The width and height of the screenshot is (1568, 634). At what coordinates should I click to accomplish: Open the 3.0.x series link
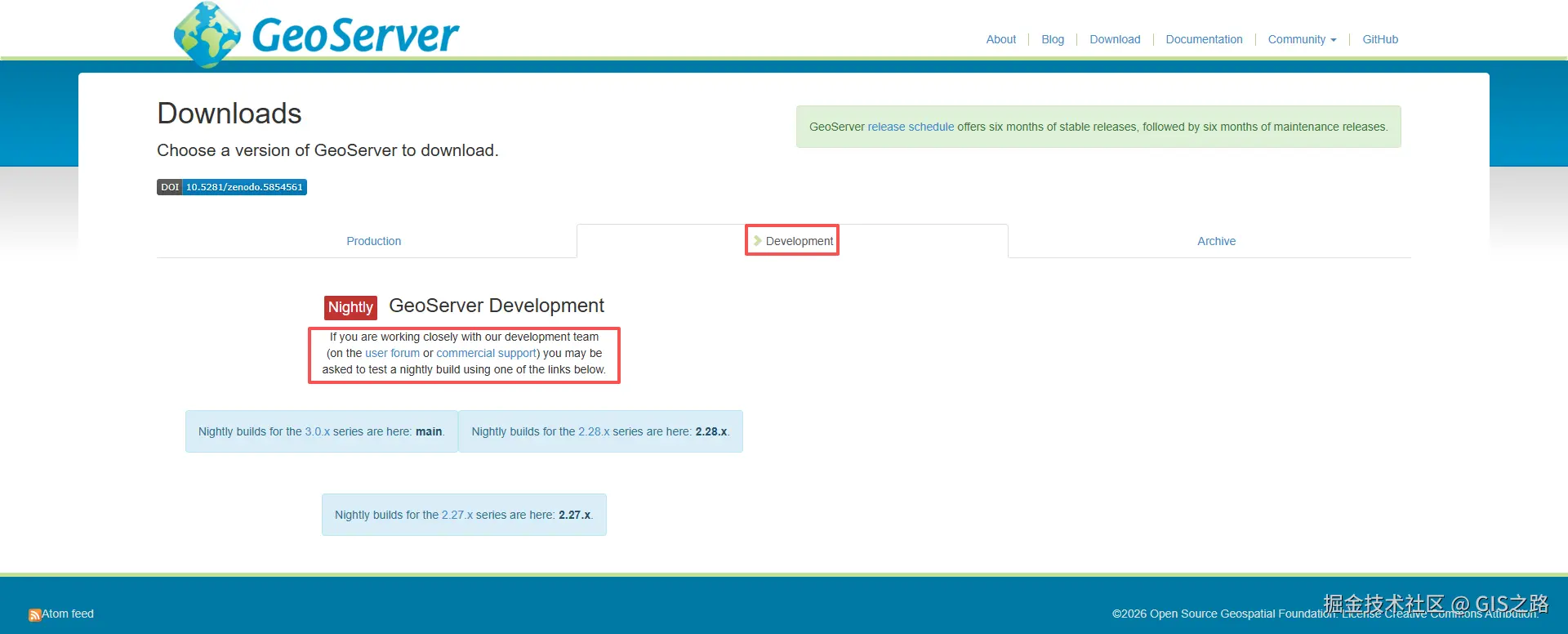(318, 431)
